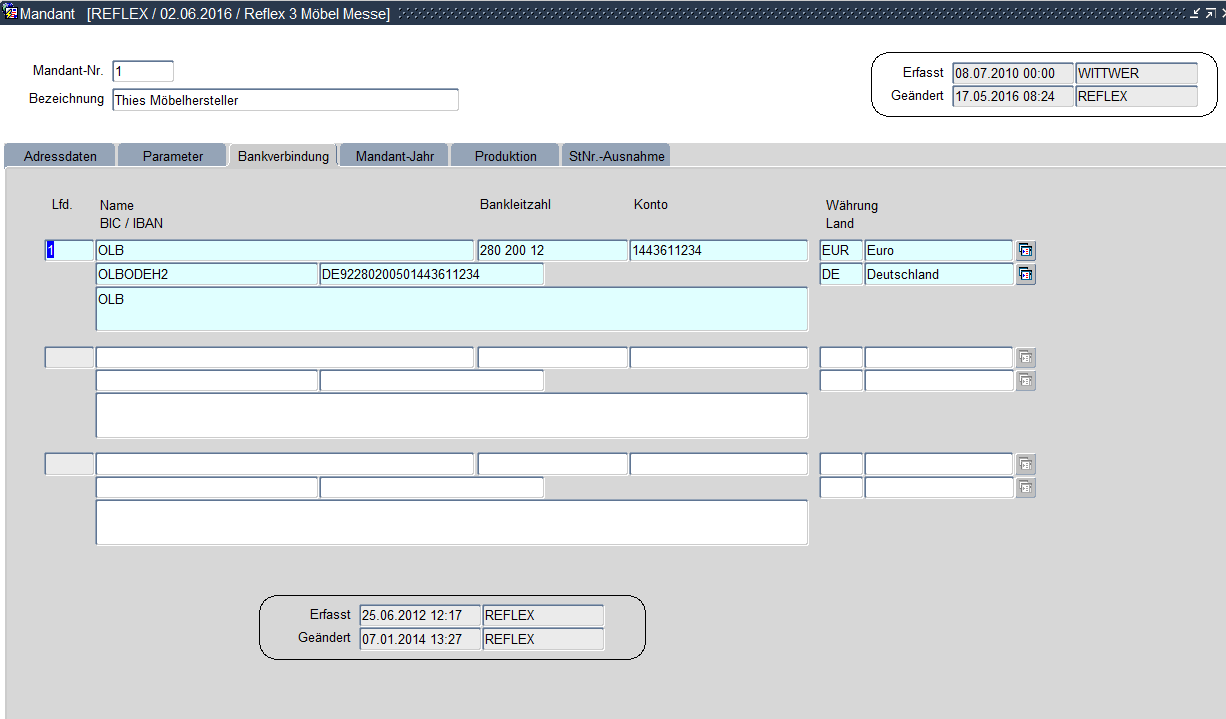Image resolution: width=1226 pixels, height=719 pixels.
Task: Open country lookup icon in second bank row
Action: tap(1025, 381)
